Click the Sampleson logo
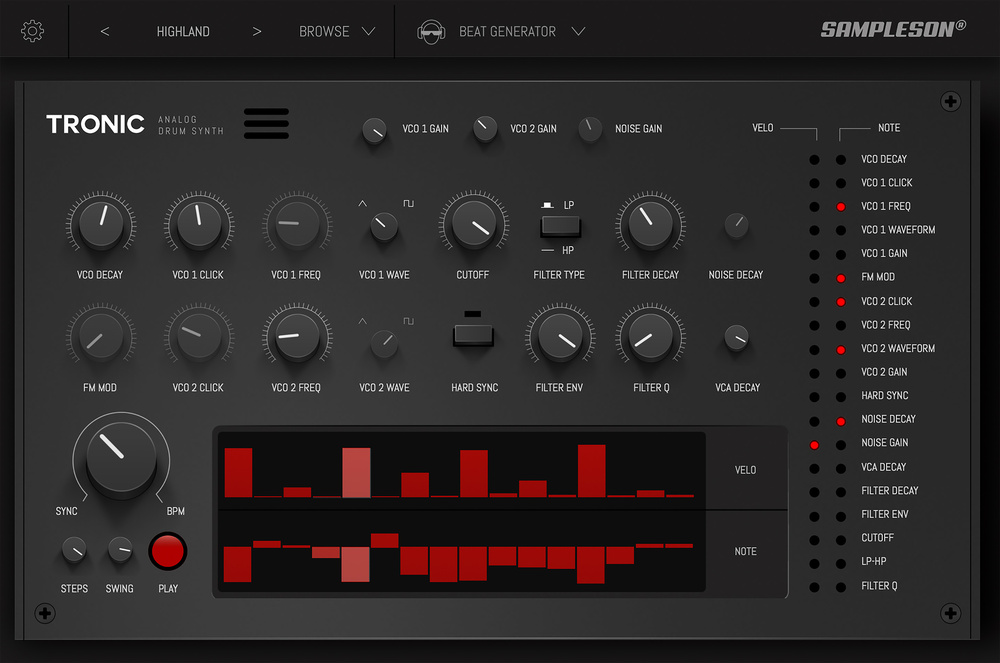This screenshot has width=1000, height=663. pos(893,29)
